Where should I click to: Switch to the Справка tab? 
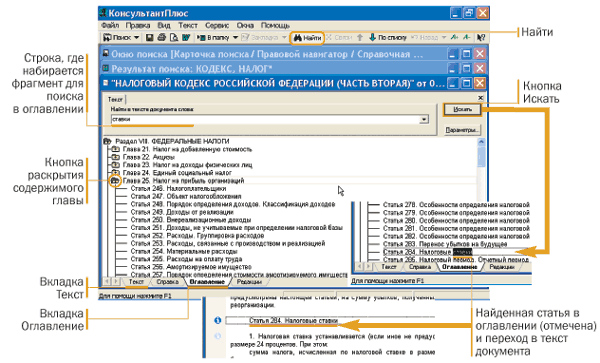pyautogui.click(x=167, y=282)
